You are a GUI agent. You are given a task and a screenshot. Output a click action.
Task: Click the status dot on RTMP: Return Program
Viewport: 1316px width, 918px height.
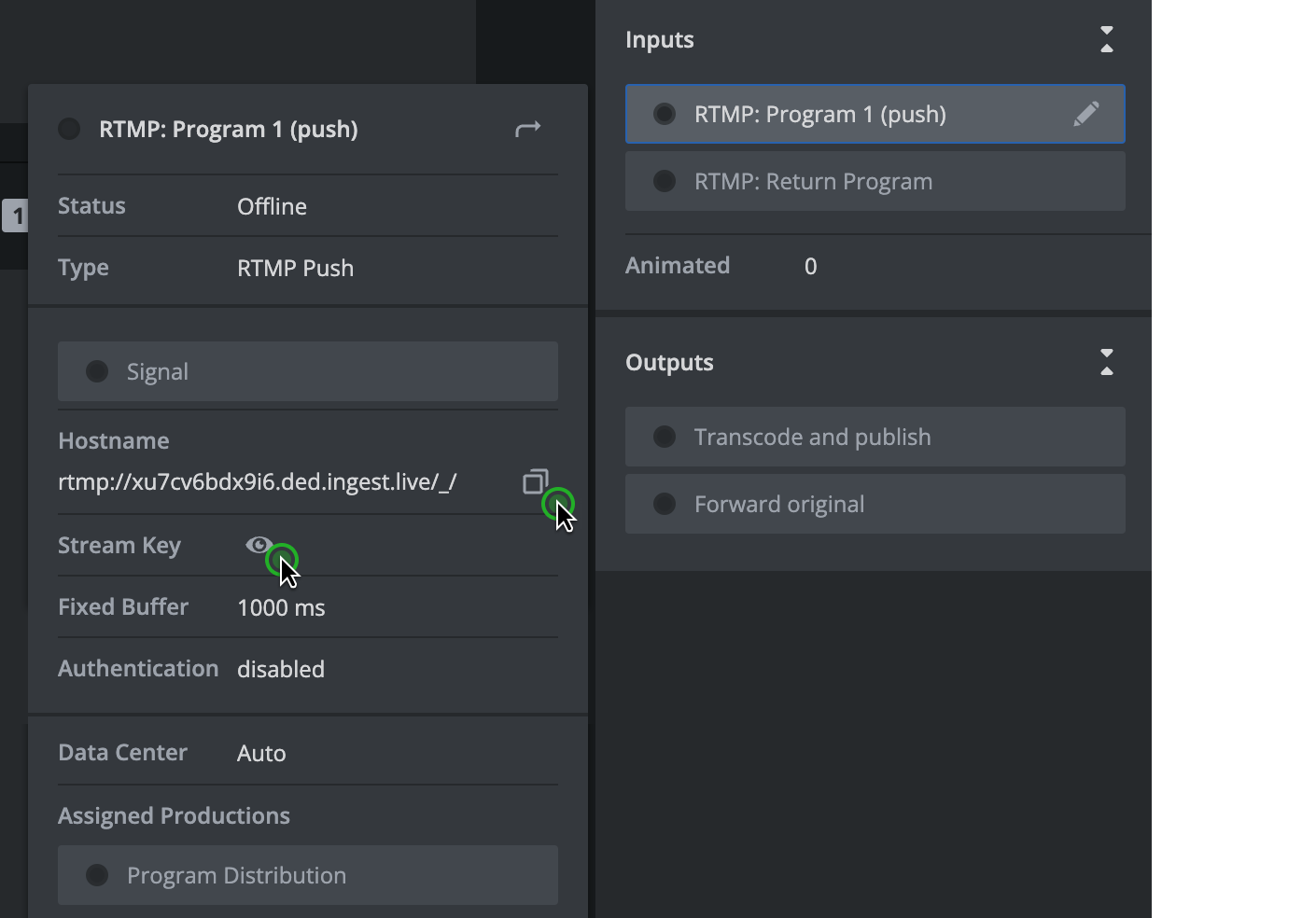tap(664, 181)
